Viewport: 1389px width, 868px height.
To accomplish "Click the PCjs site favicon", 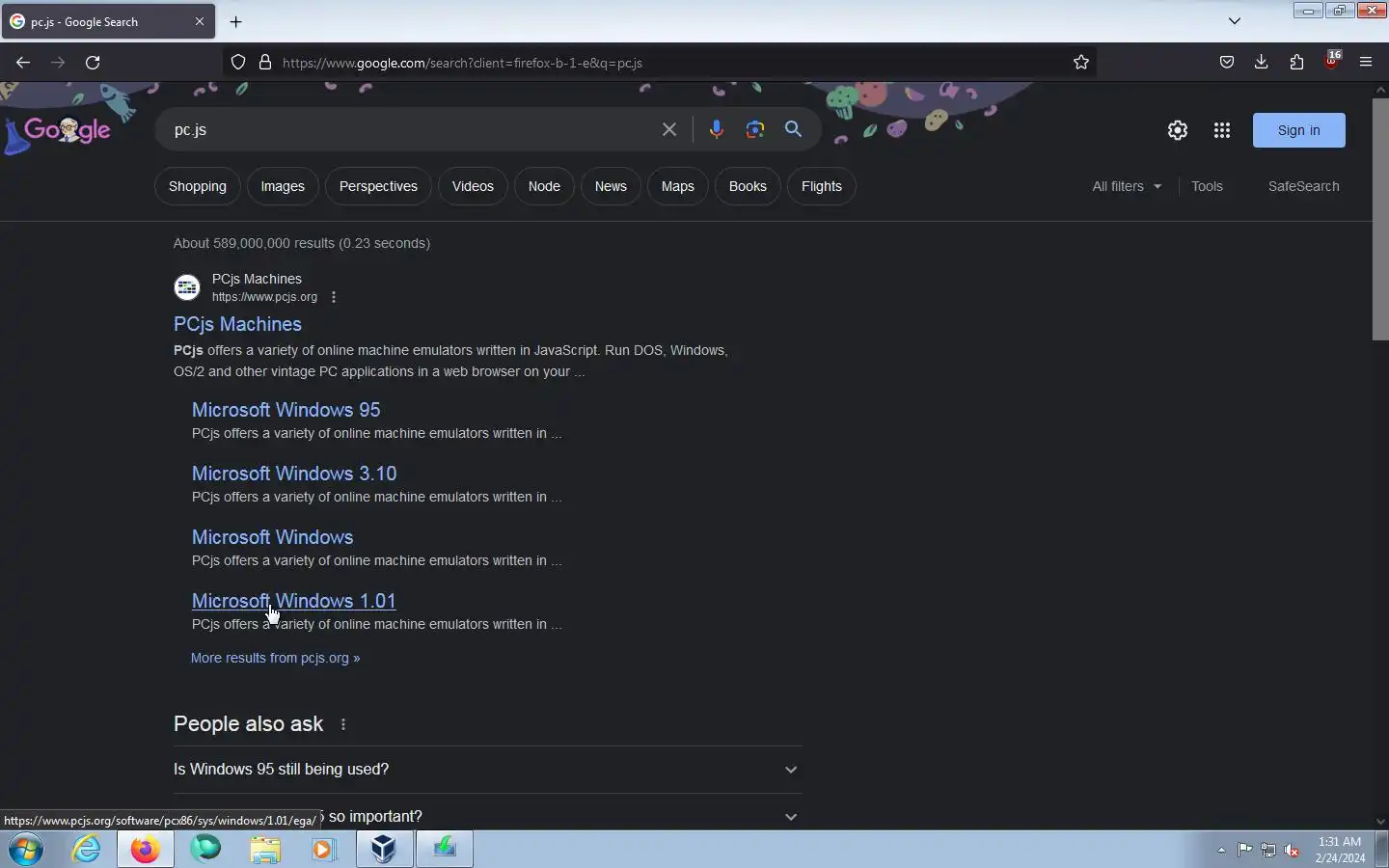I will point(187,287).
